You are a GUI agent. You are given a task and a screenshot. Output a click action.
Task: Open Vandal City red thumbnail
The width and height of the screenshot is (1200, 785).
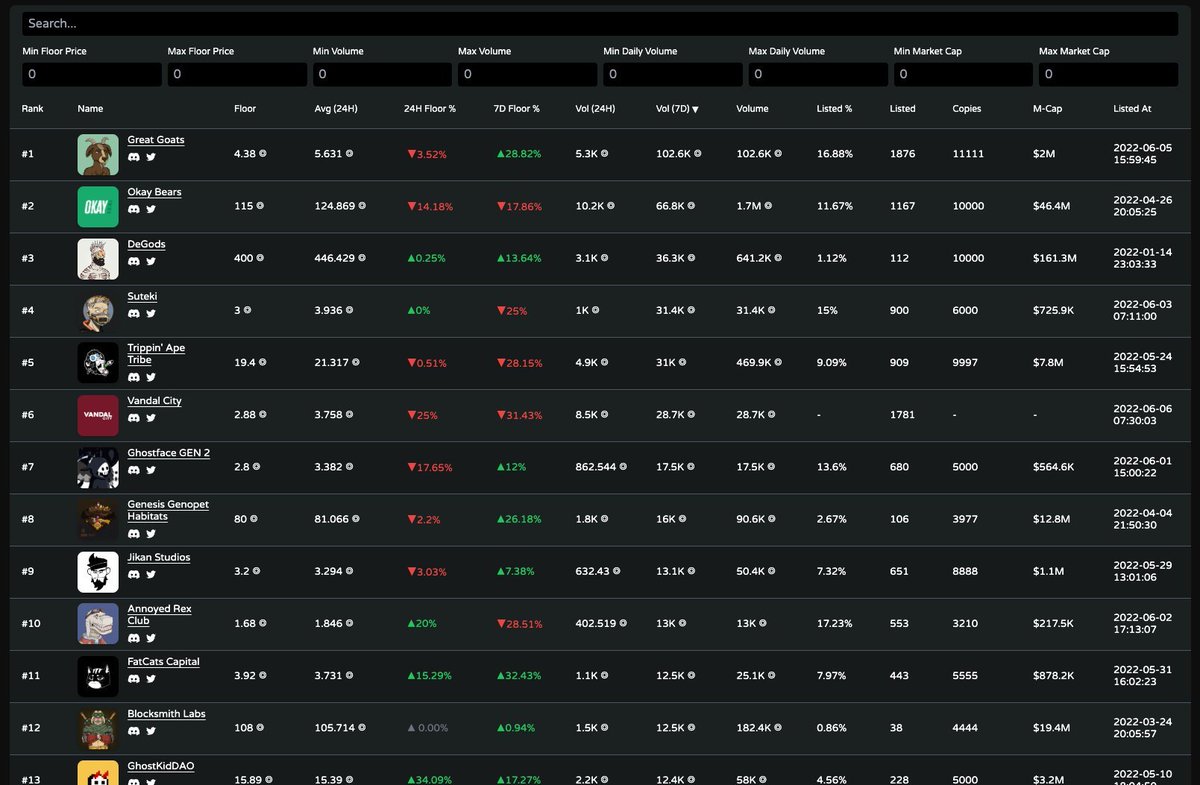click(x=98, y=415)
